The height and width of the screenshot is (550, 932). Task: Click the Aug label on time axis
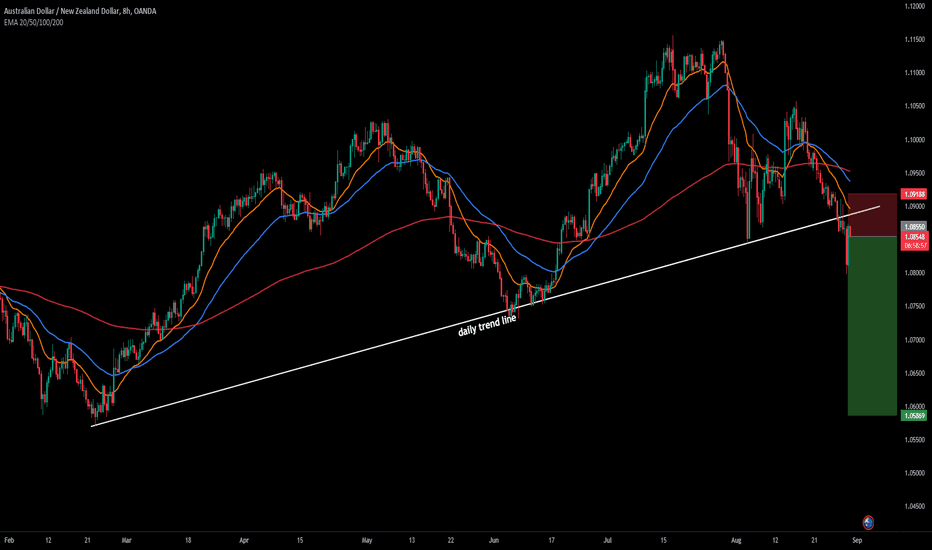pos(736,540)
